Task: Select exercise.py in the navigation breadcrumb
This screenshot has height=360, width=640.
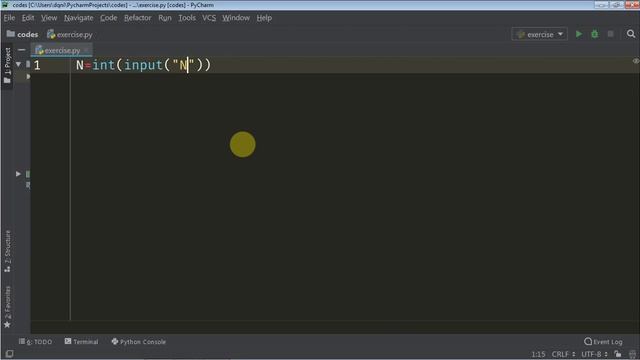Action: [x=70, y=35]
